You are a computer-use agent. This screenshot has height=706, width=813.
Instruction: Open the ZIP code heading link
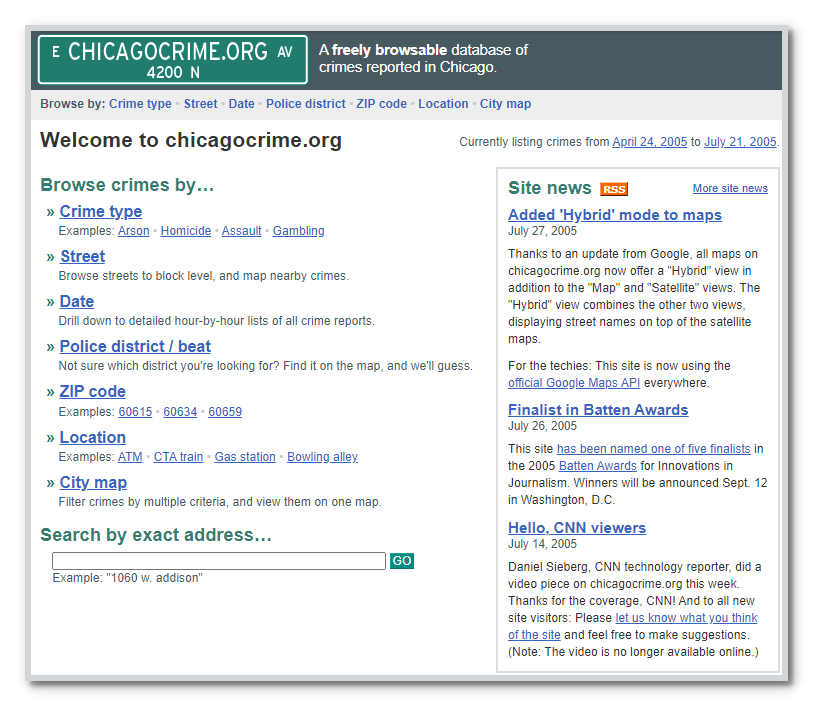pos(92,391)
